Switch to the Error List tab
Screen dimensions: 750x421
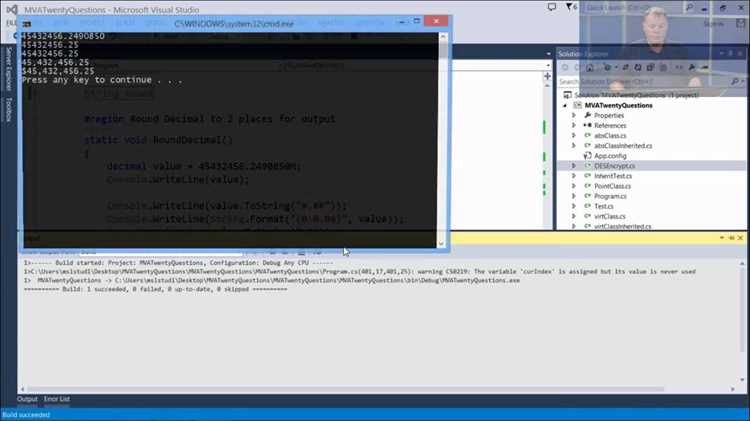[x=56, y=399]
